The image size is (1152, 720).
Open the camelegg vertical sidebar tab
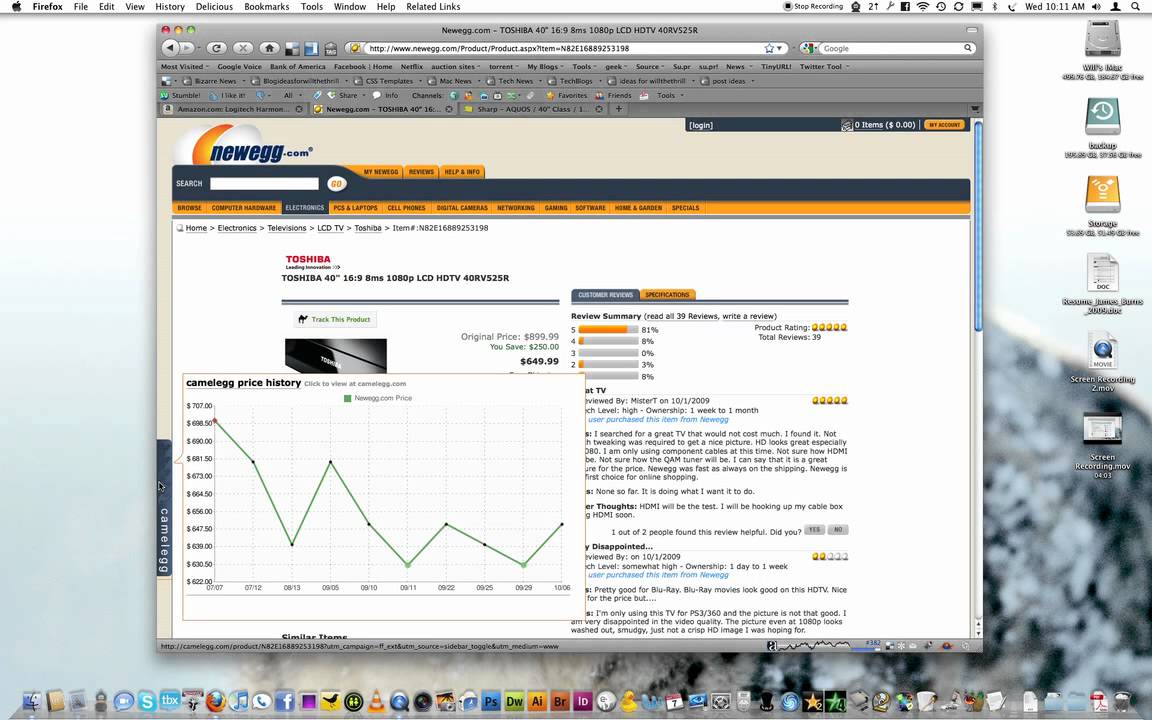[x=164, y=507]
